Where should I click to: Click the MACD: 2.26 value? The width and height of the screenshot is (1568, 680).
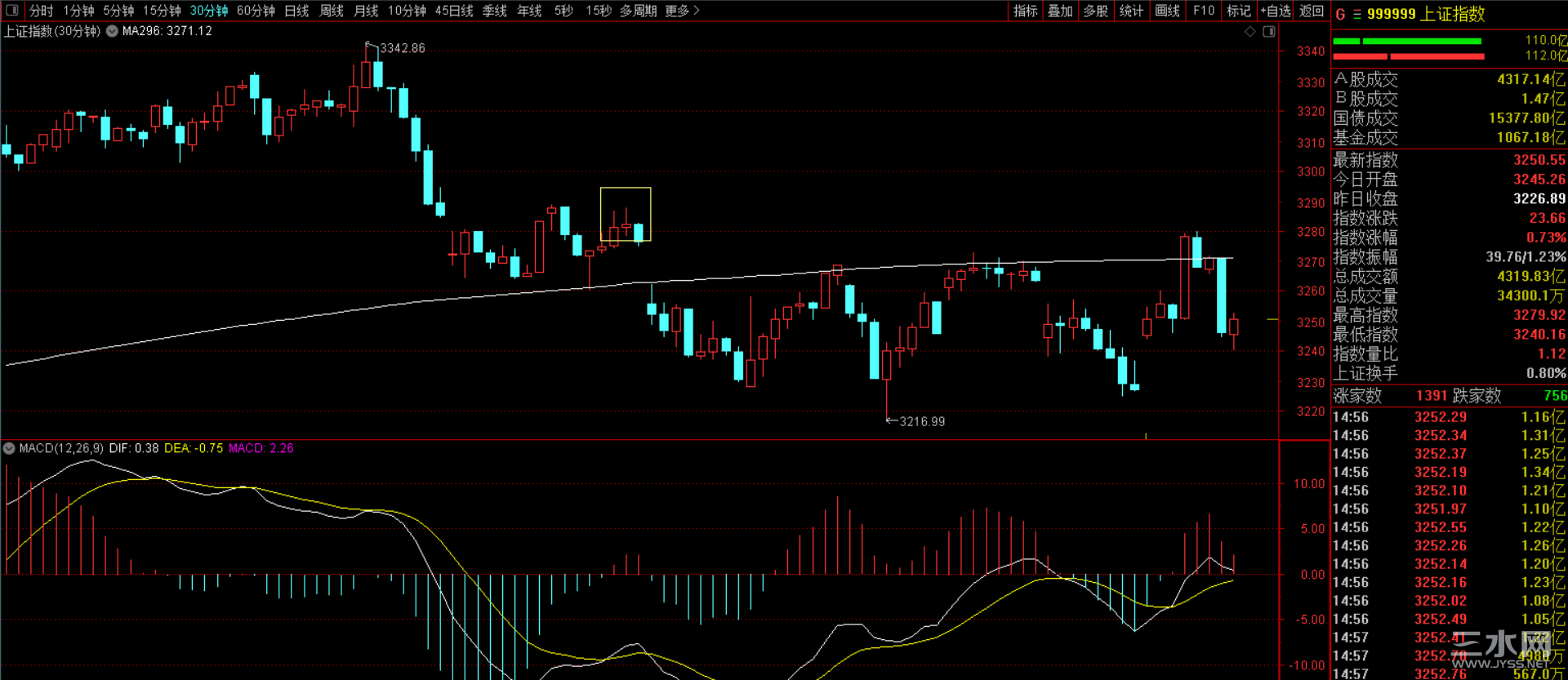click(261, 448)
